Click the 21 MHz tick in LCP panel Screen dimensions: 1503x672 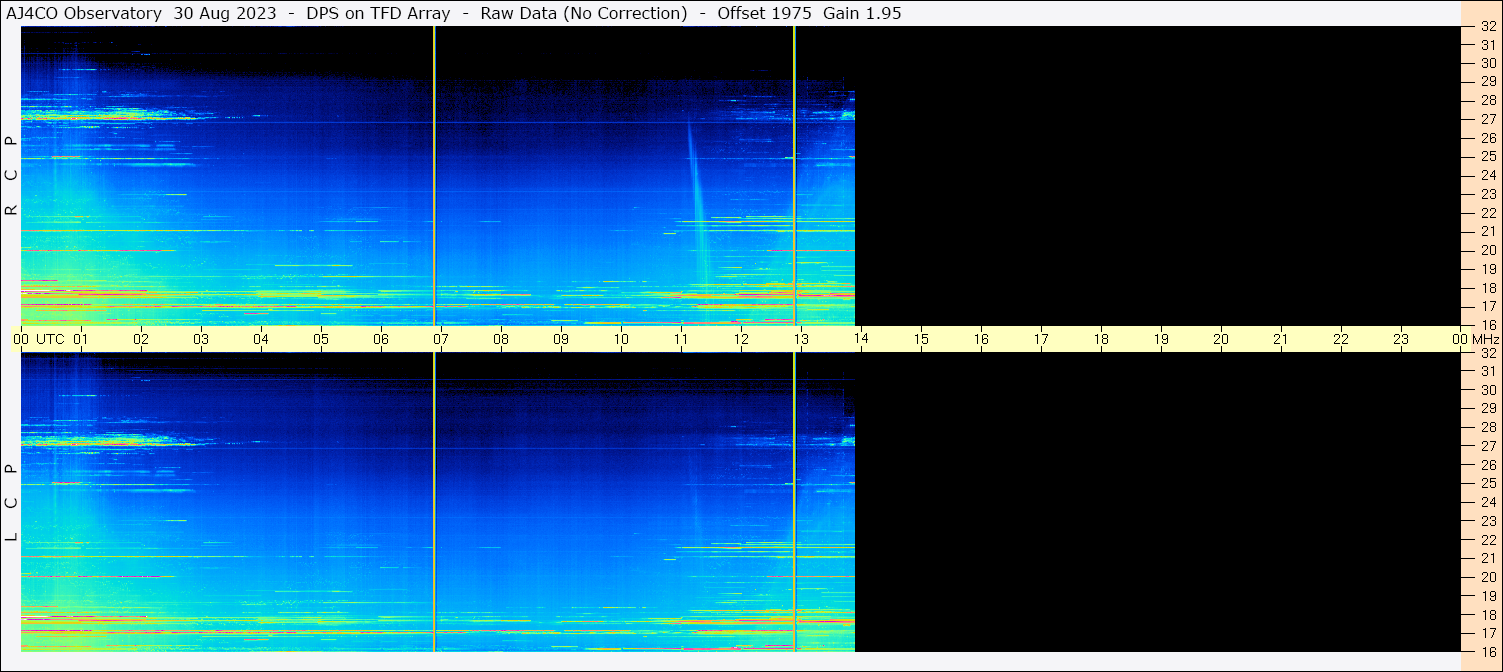click(1488, 558)
